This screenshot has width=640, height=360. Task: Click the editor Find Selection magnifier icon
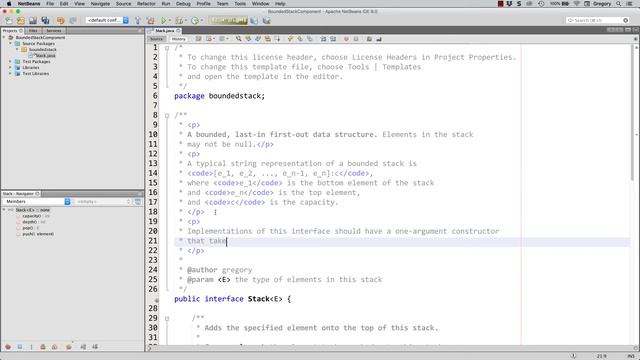point(238,39)
